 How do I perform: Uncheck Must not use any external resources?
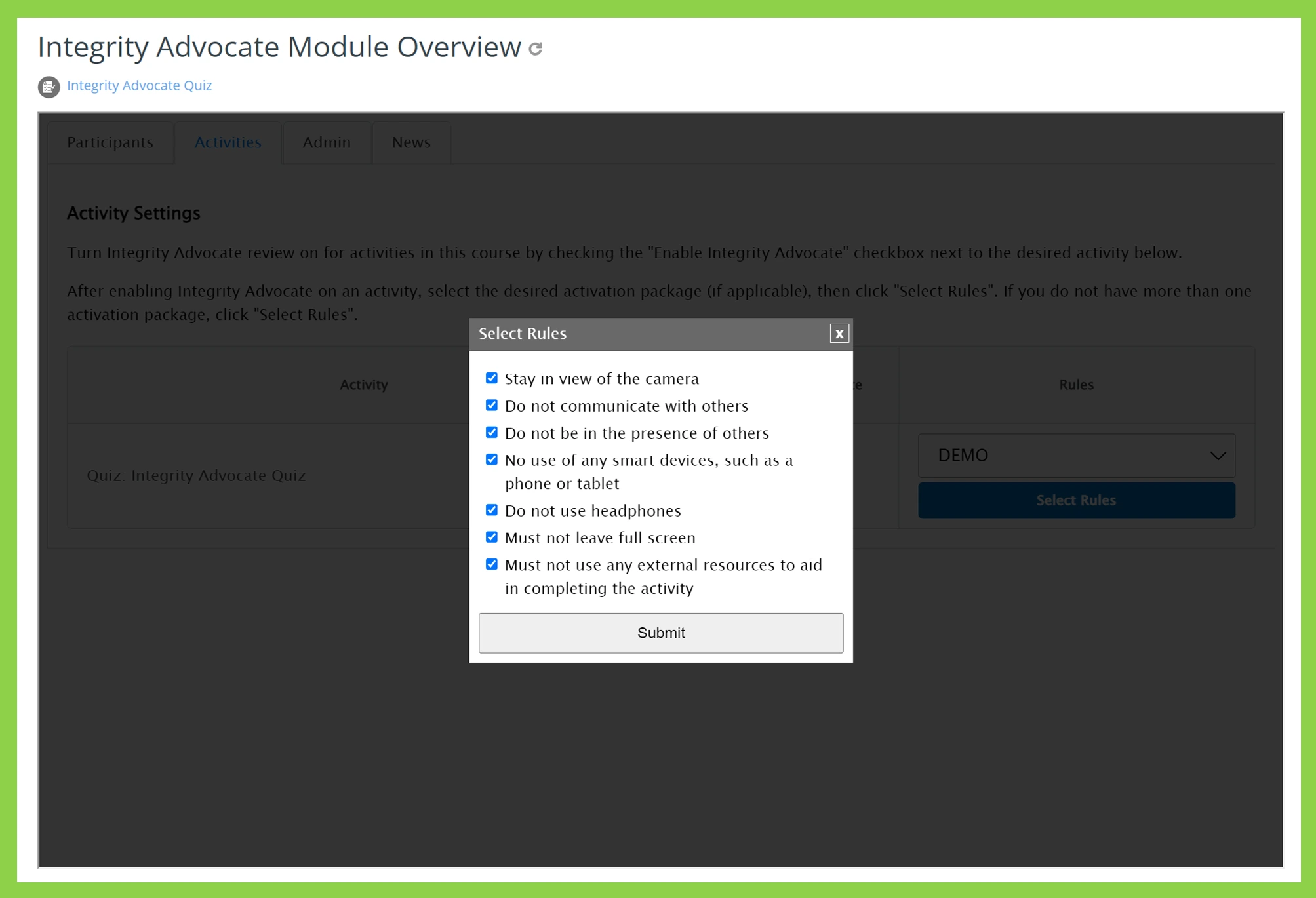[492, 564]
